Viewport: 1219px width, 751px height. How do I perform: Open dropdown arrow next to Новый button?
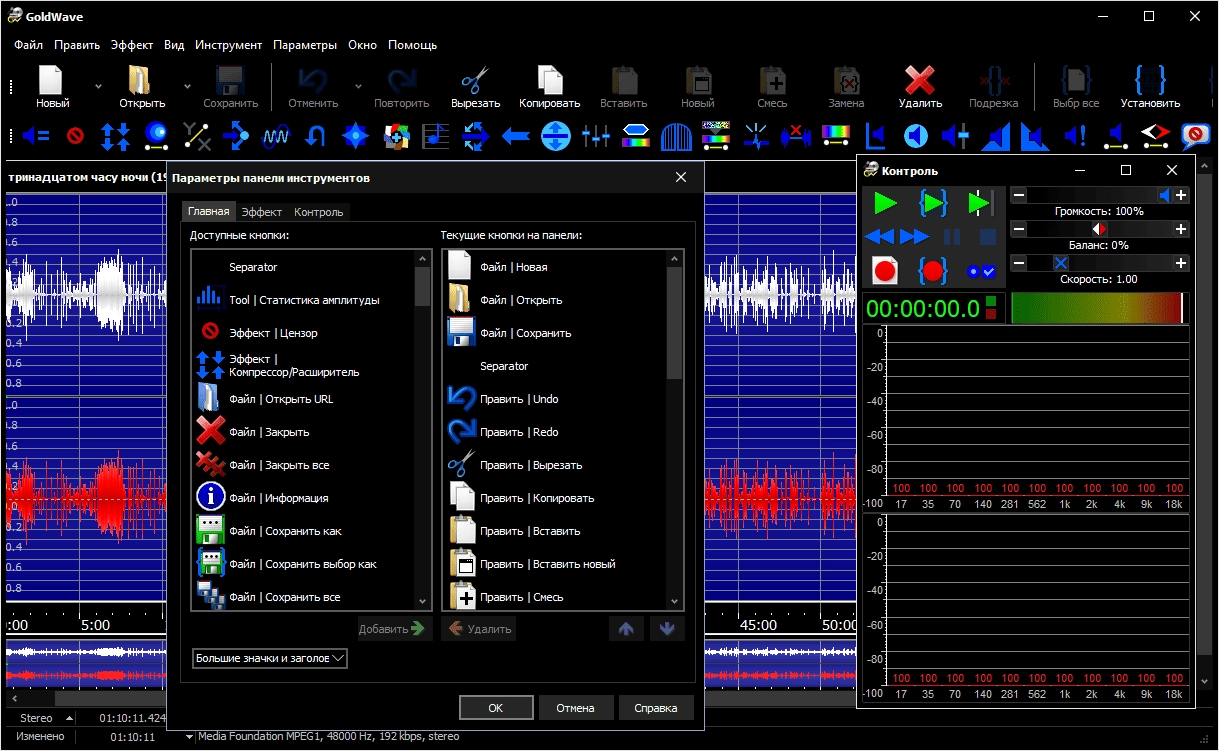98,87
